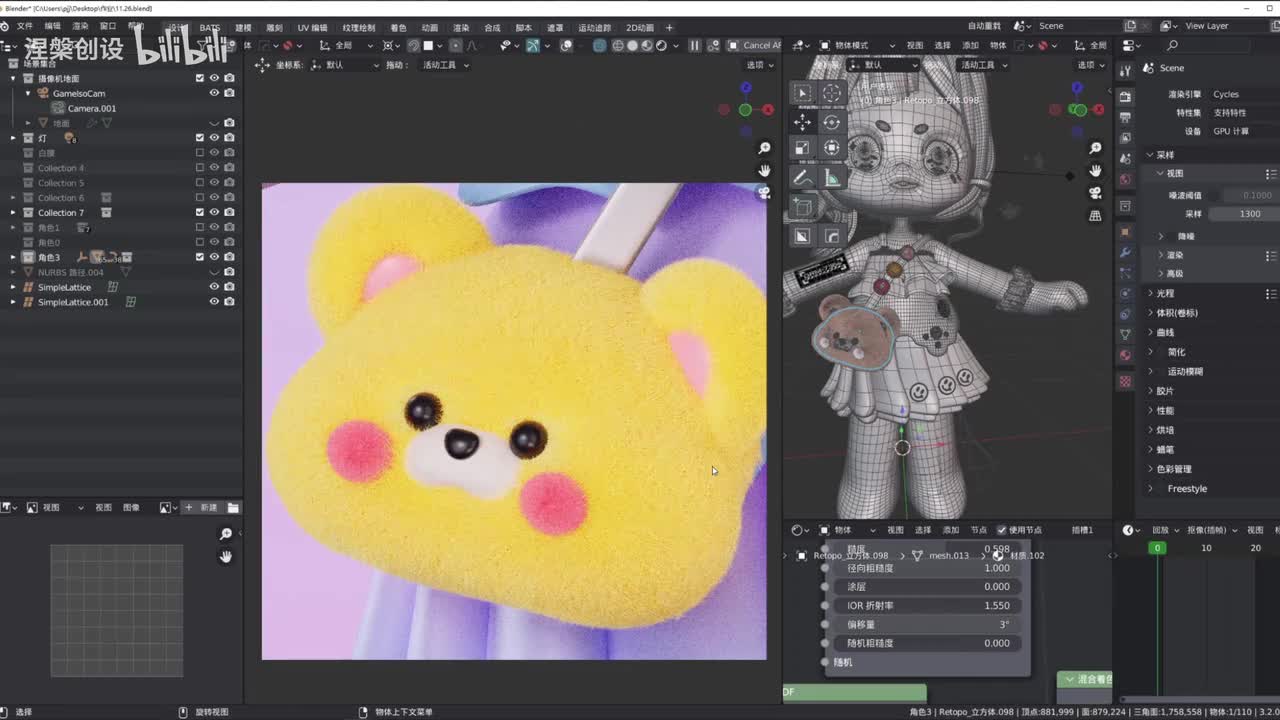1280x720 pixels.
Task: Activate the Transform tool in viewport toolbar
Action: click(832, 148)
